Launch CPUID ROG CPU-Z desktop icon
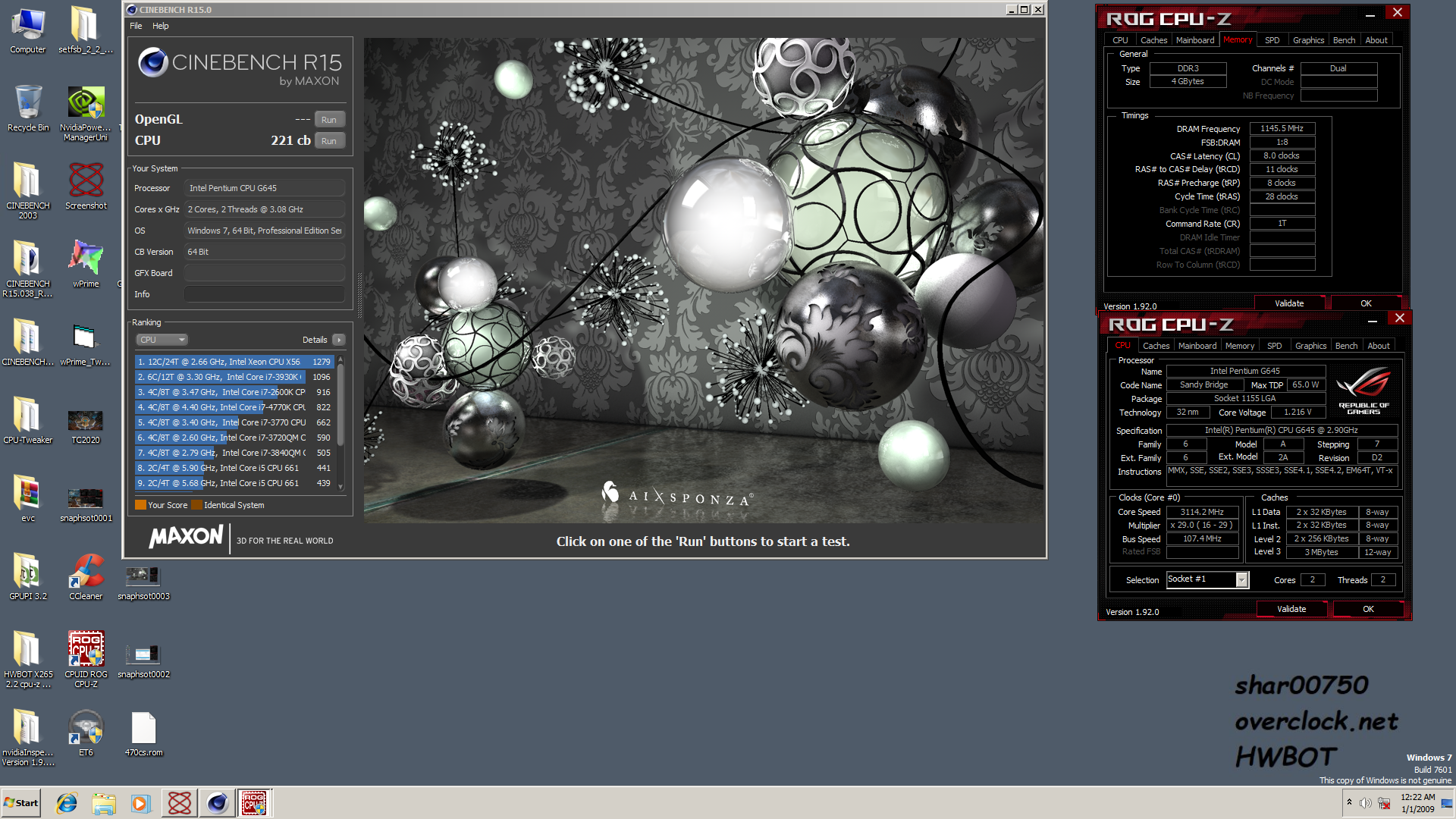1456x819 pixels. pyautogui.click(x=86, y=659)
